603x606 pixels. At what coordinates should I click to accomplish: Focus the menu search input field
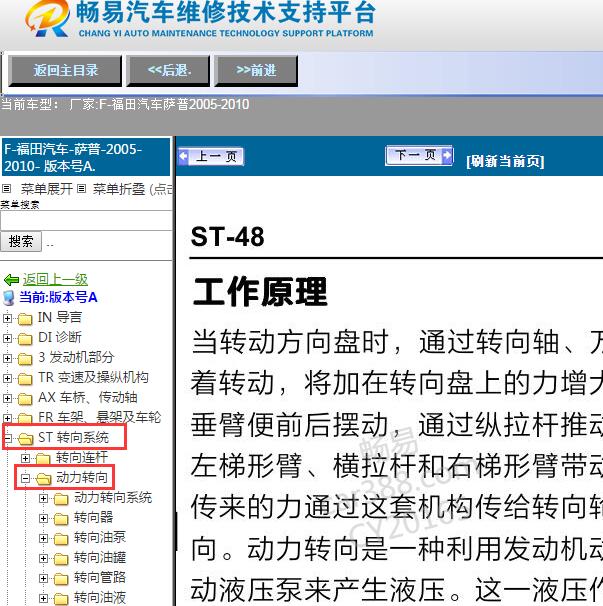tap(86, 221)
